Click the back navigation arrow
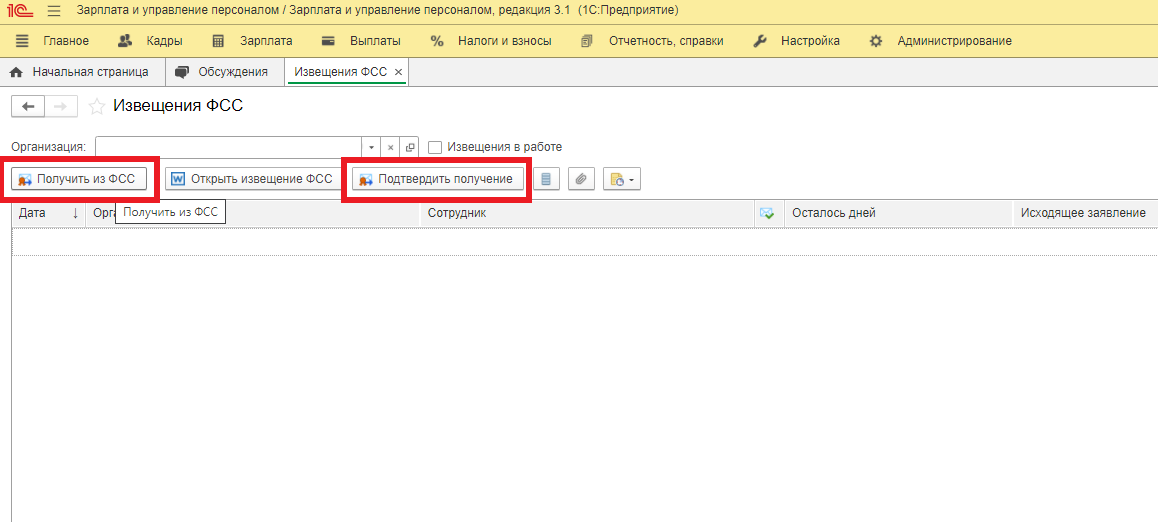 click(x=27, y=106)
